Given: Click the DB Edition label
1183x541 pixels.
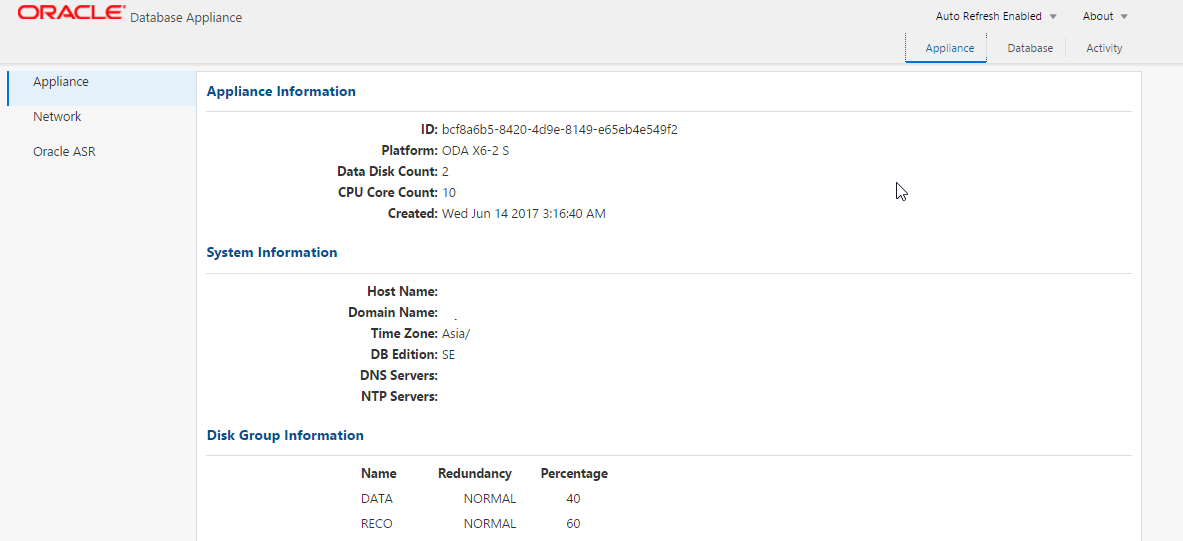Looking at the screenshot, I should pyautogui.click(x=404, y=355).
